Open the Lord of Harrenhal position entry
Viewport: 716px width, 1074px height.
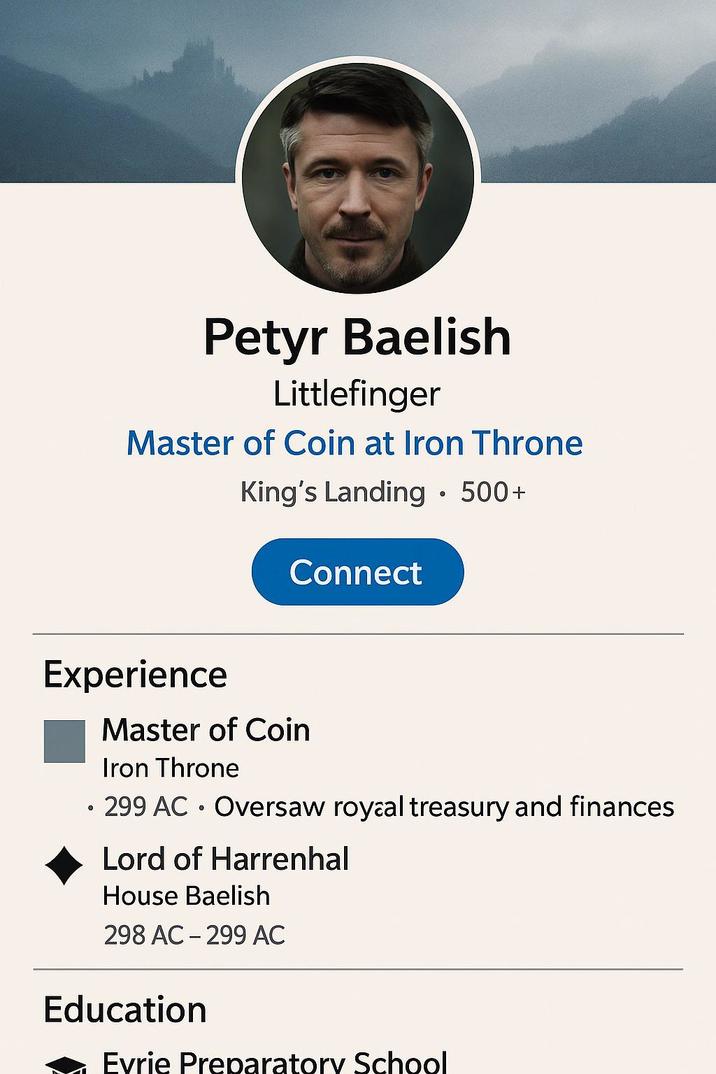[224, 859]
